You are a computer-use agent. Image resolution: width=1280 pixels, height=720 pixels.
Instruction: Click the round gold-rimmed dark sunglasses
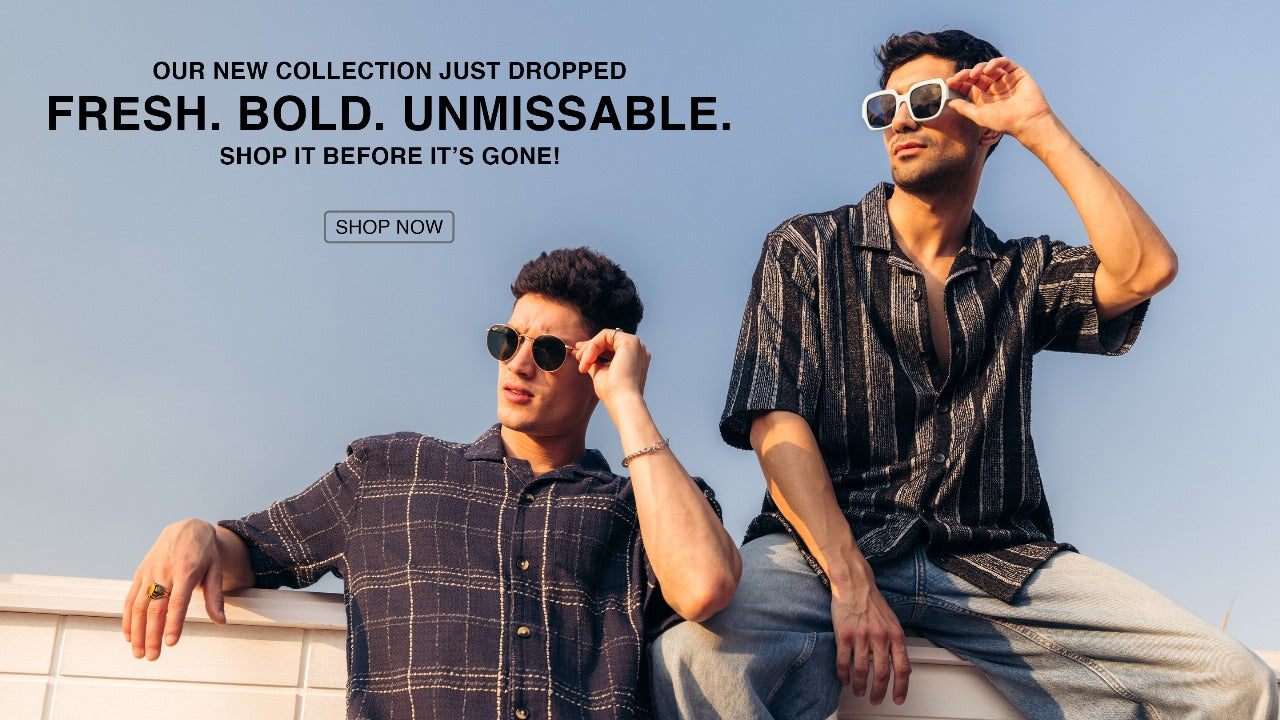tap(530, 347)
